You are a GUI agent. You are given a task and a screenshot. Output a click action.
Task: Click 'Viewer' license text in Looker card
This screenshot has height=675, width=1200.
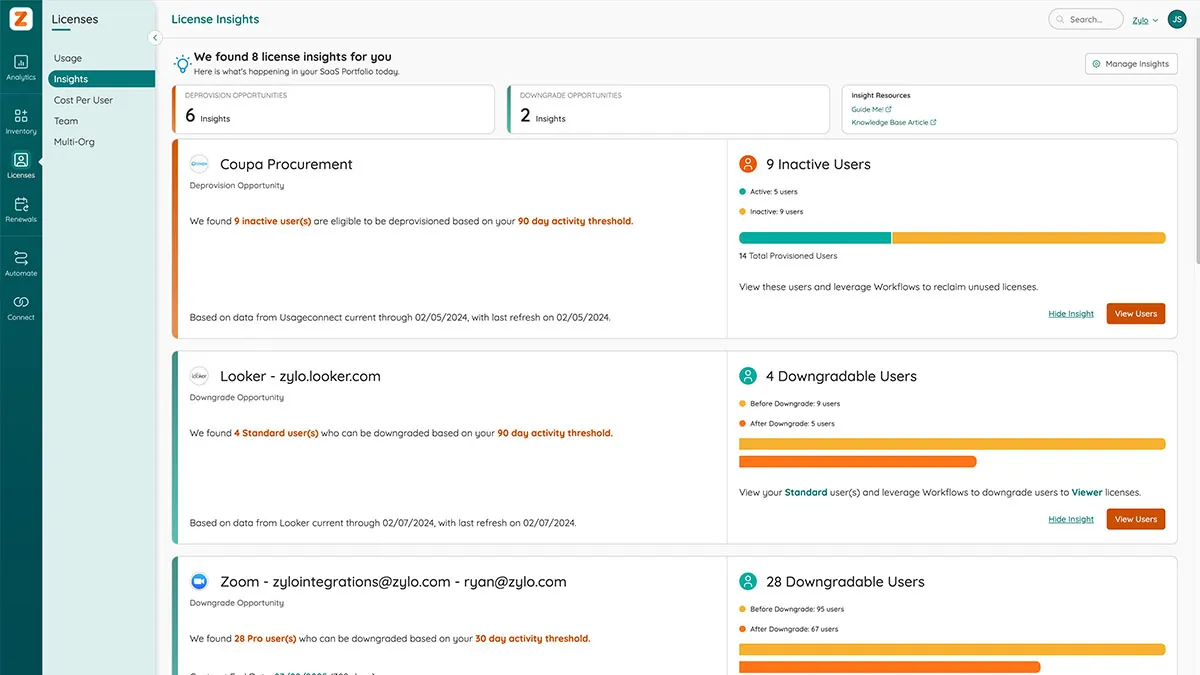click(x=1087, y=492)
